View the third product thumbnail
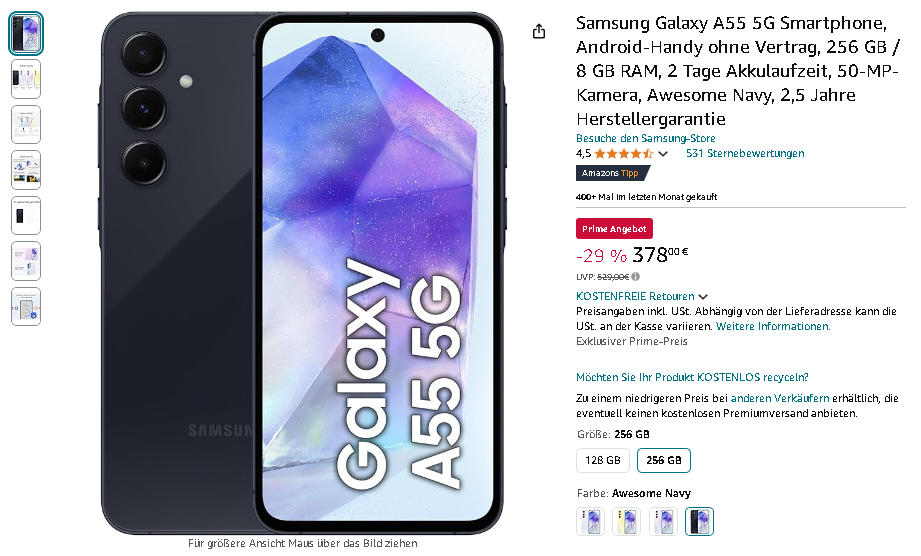This screenshot has width=921, height=556. pos(26,124)
